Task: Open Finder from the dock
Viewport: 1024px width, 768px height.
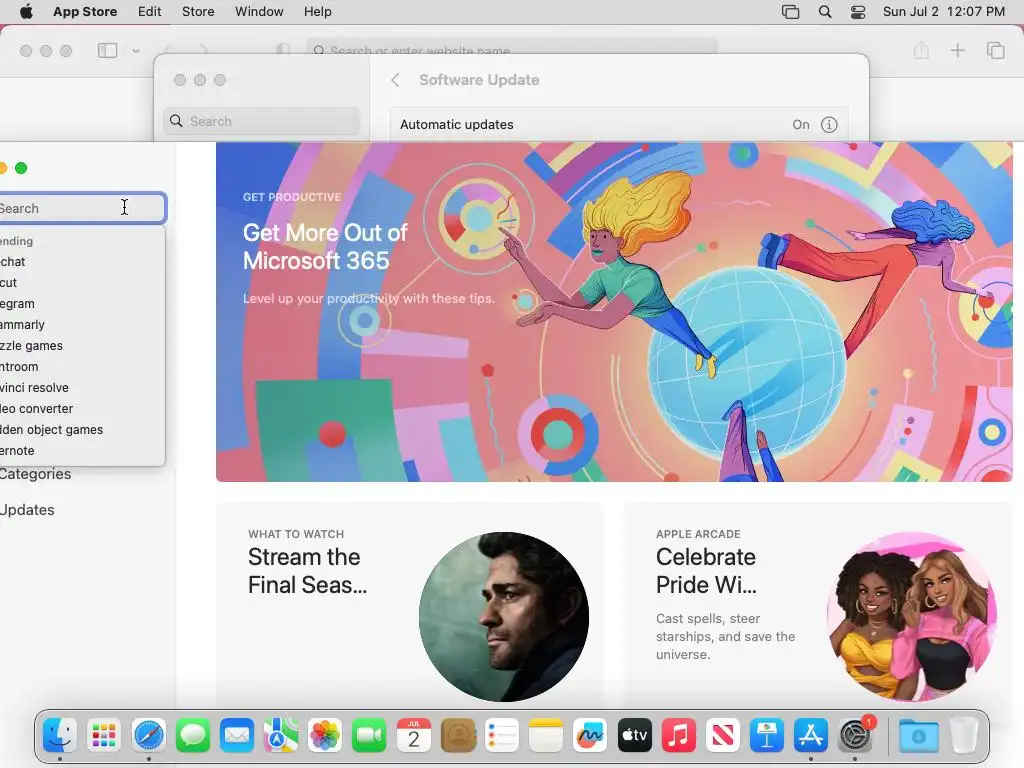Action: [60, 736]
